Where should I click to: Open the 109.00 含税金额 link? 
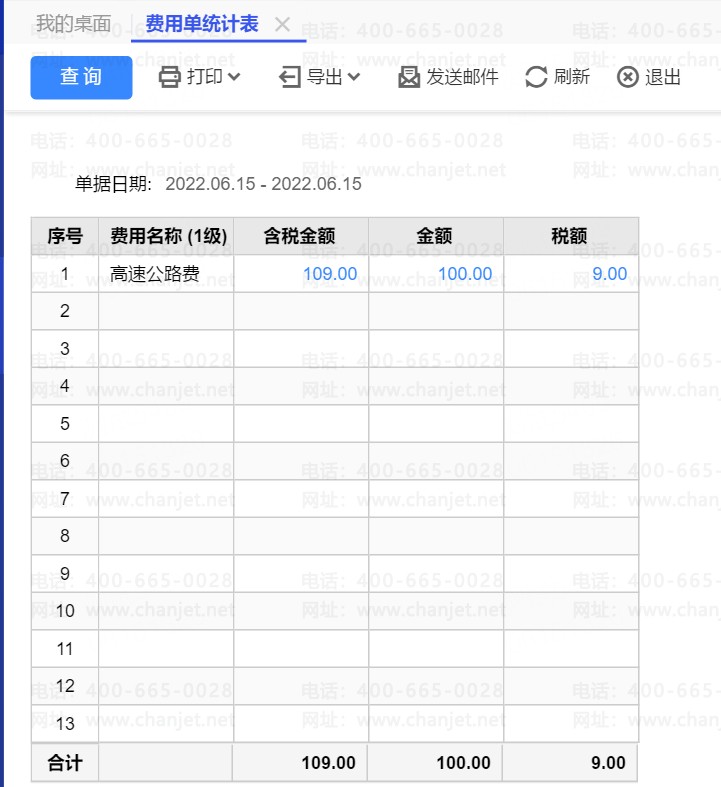point(329,274)
